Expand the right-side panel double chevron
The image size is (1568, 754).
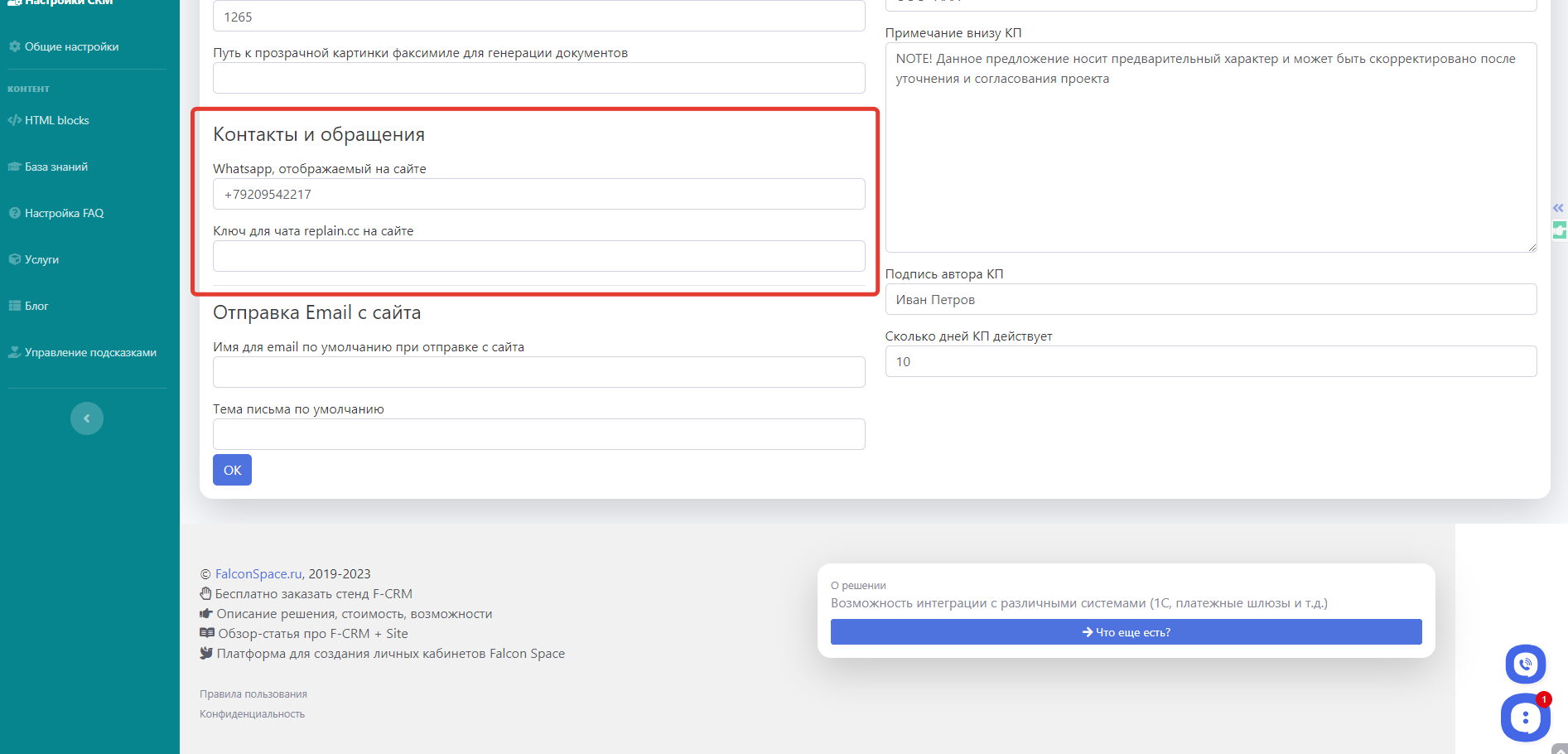(x=1558, y=208)
